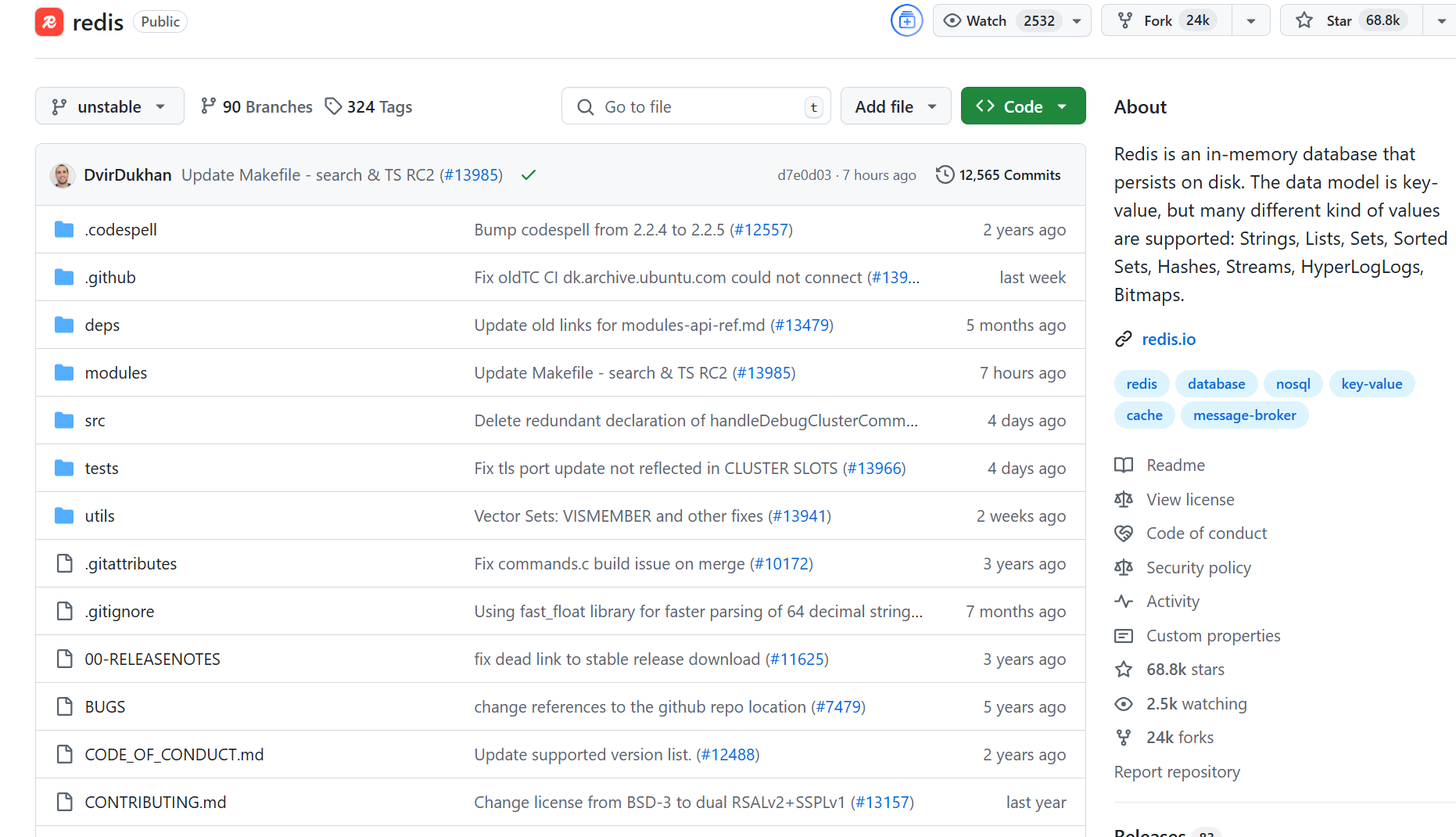Open the utils folder
Screen dimensions: 1456x837
click(99, 516)
